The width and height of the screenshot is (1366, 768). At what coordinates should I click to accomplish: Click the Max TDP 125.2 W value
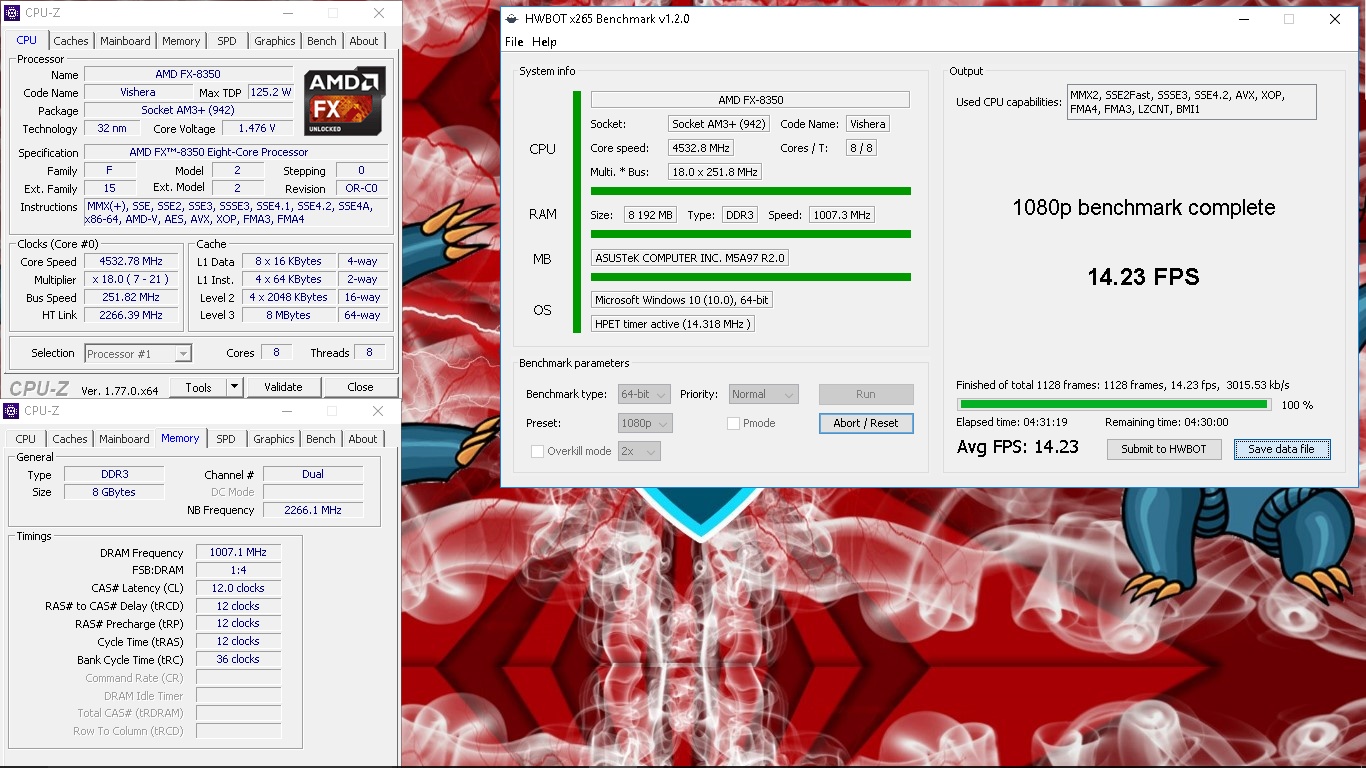tap(270, 93)
